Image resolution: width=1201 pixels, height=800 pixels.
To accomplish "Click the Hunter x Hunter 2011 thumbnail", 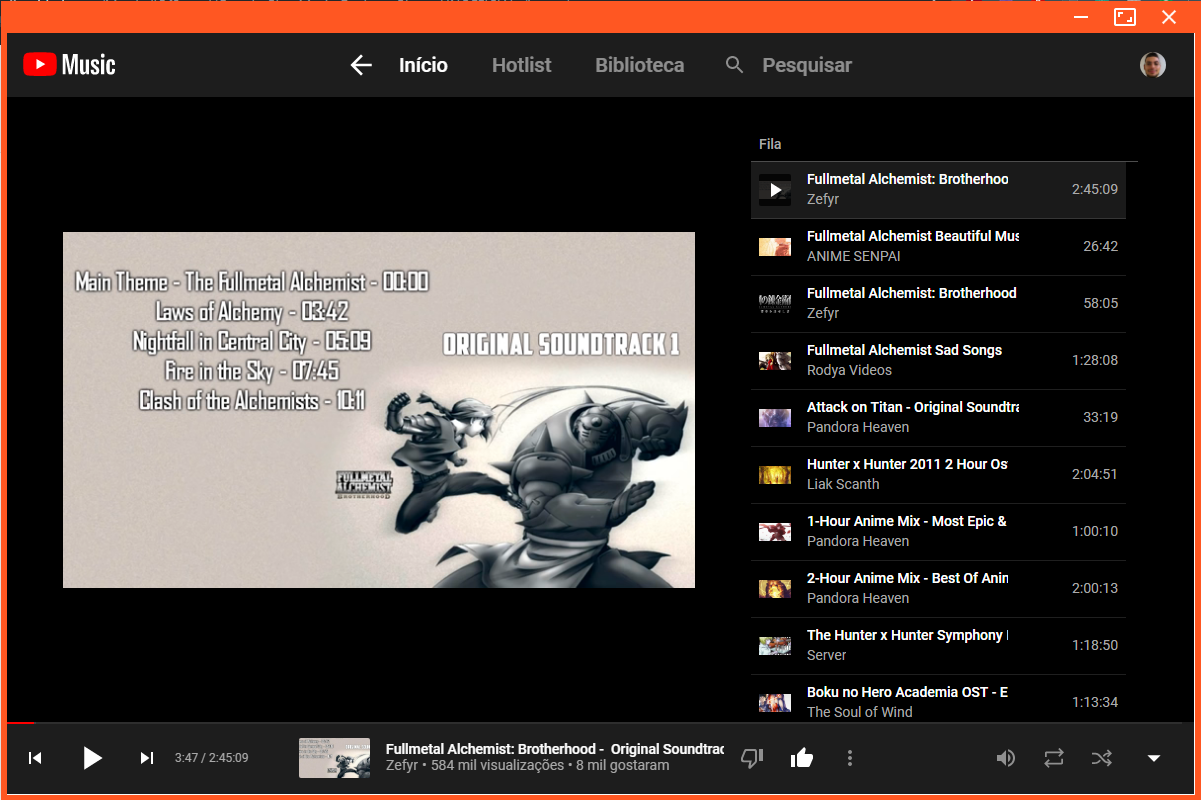I will pyautogui.click(x=775, y=475).
